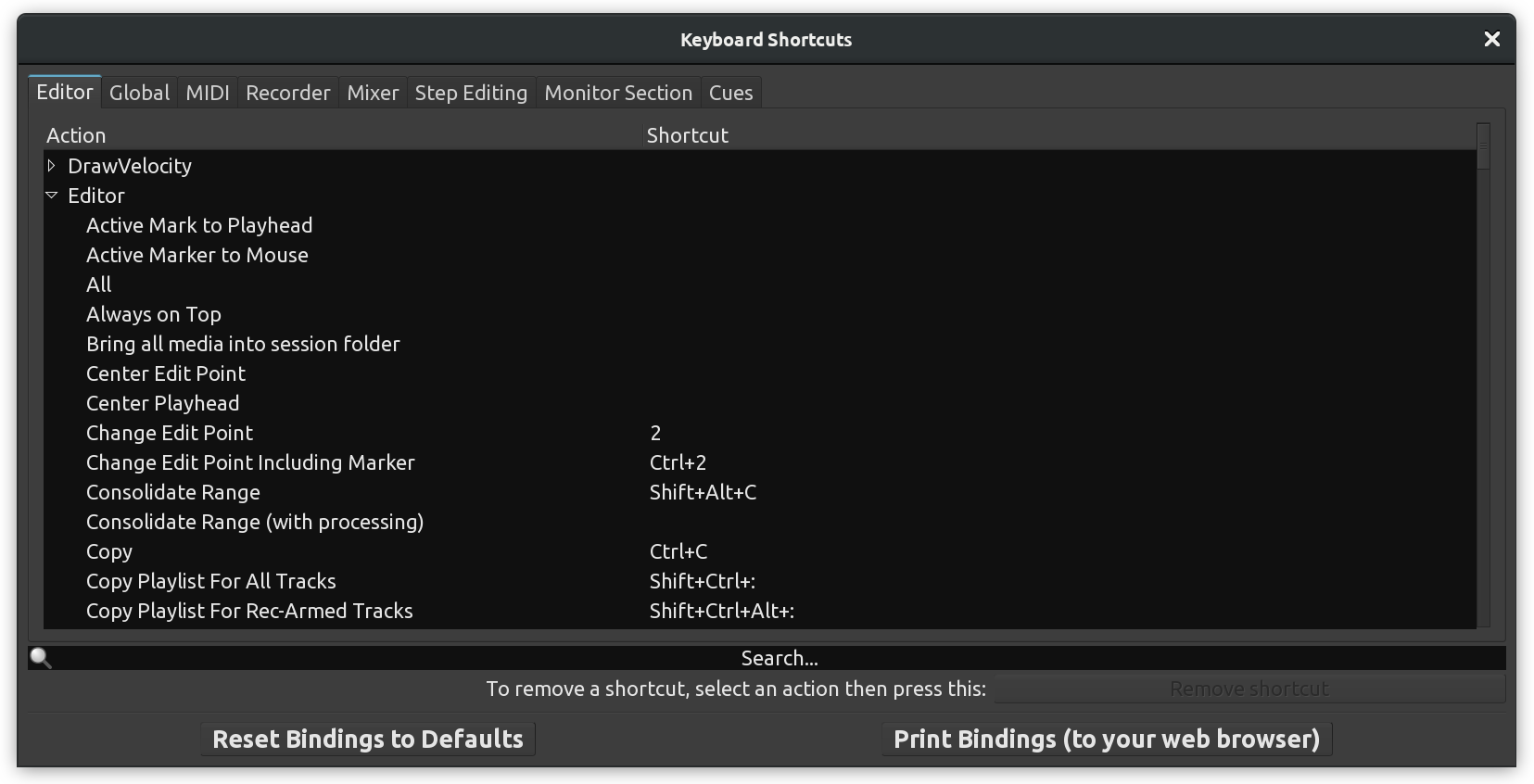Screen dimensions: 1534x784
Task: Click the Ctrl+C shortcut cell
Action: pyautogui.click(x=678, y=551)
